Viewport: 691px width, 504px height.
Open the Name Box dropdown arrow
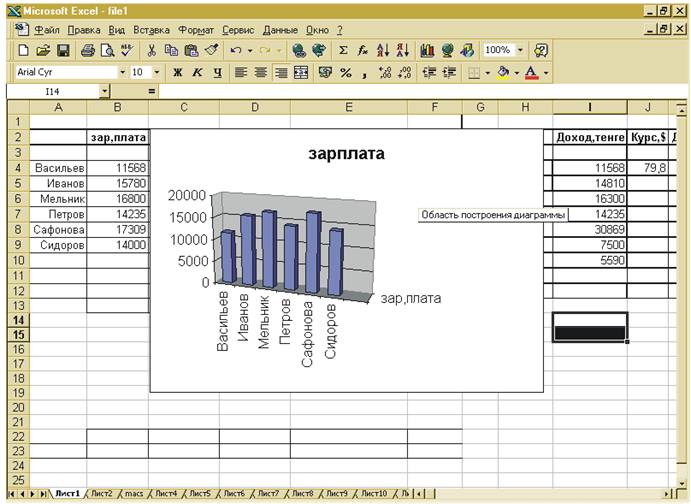click(104, 92)
